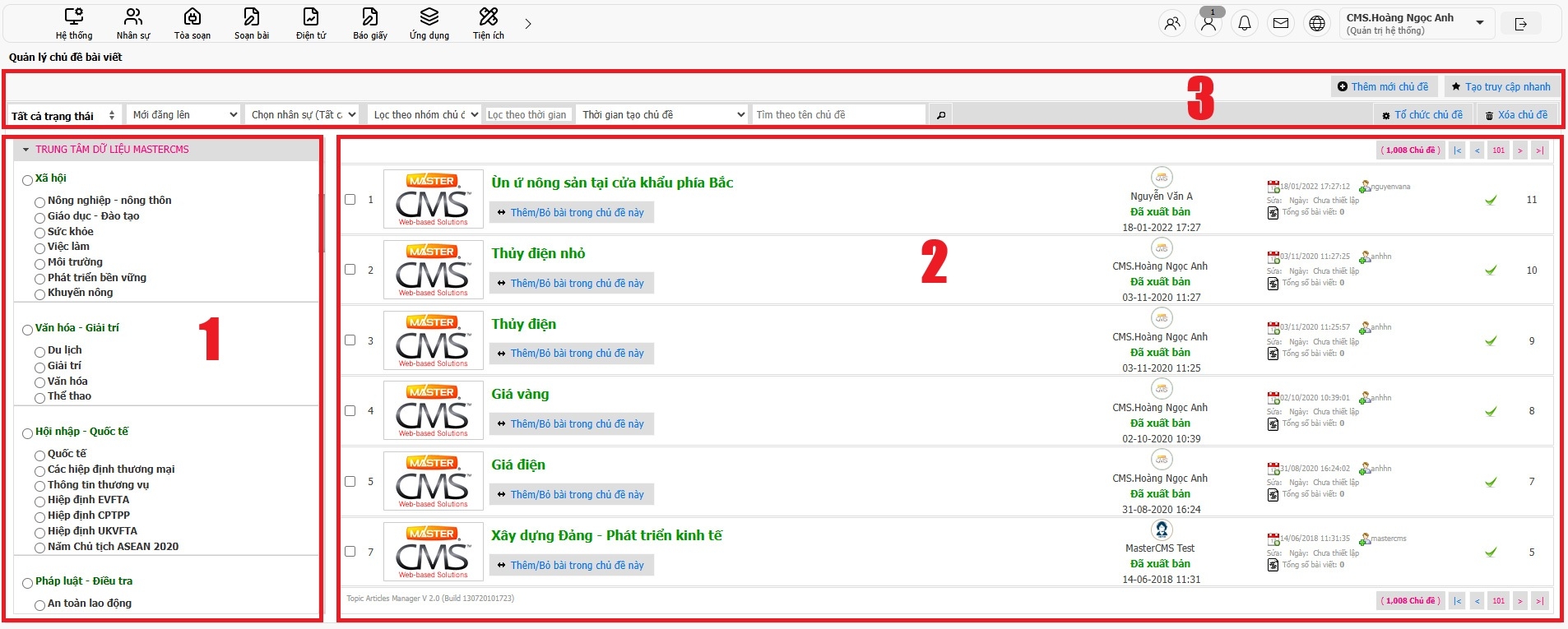Tick checkbox for Giá vàng row
Image resolution: width=1568 pixels, height=629 pixels.
(x=350, y=411)
